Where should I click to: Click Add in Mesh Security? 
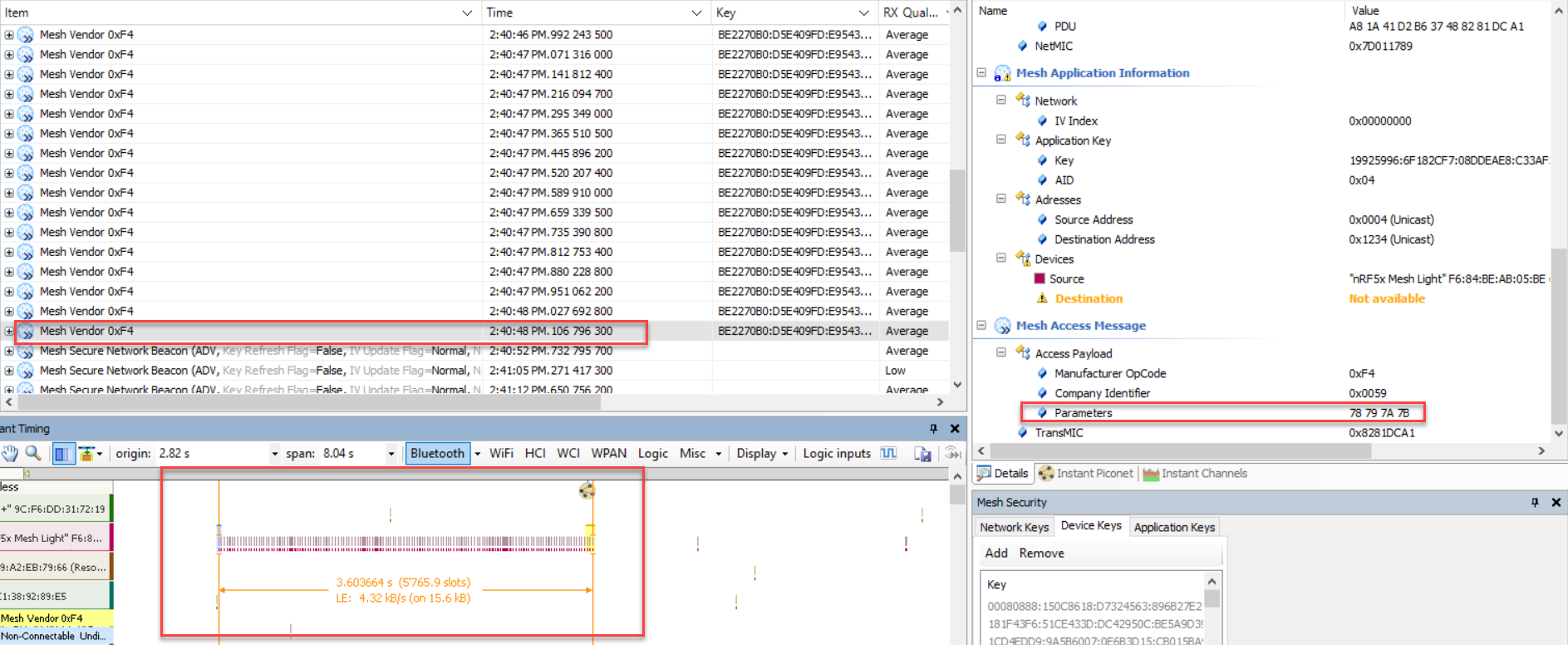tap(995, 553)
